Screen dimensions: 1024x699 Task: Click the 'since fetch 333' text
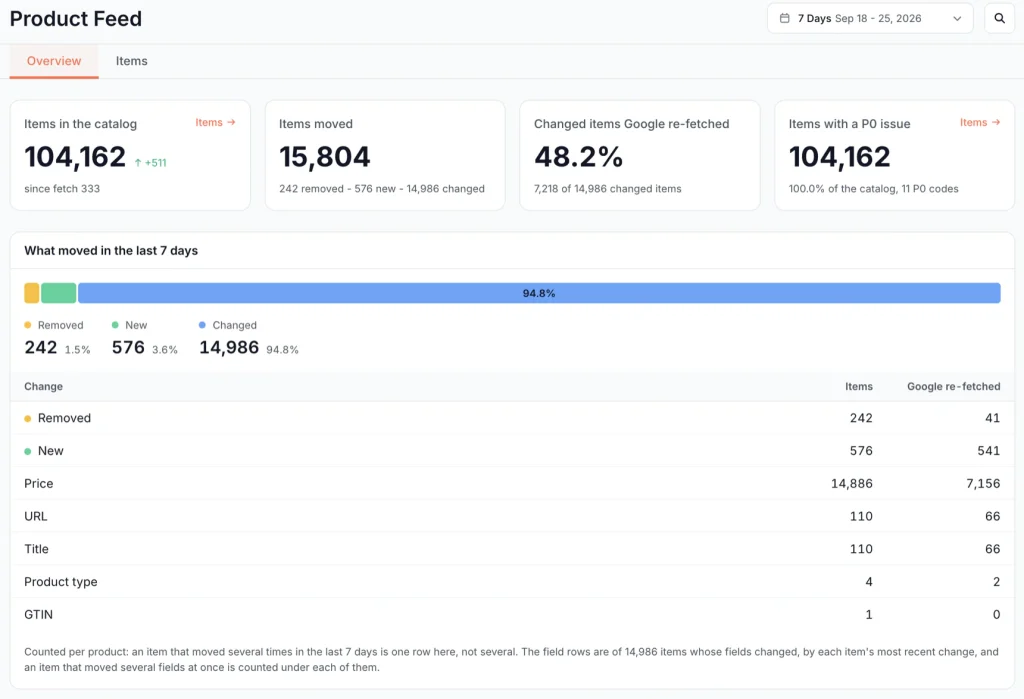coord(62,189)
